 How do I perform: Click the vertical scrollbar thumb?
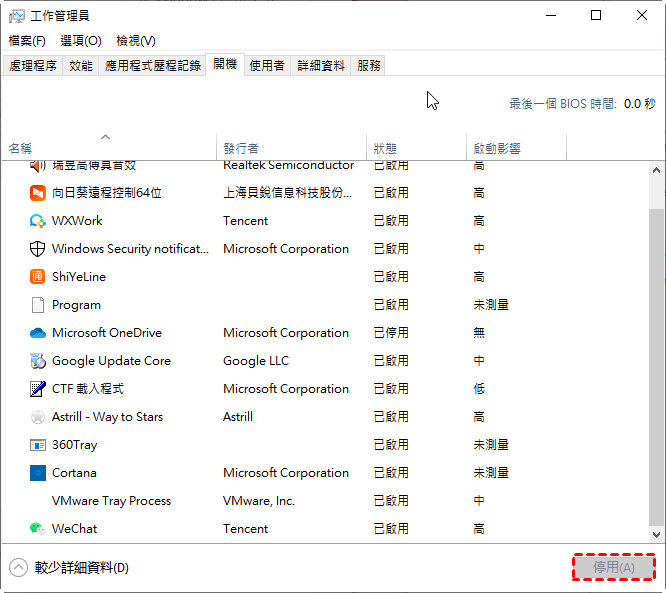click(x=656, y=367)
